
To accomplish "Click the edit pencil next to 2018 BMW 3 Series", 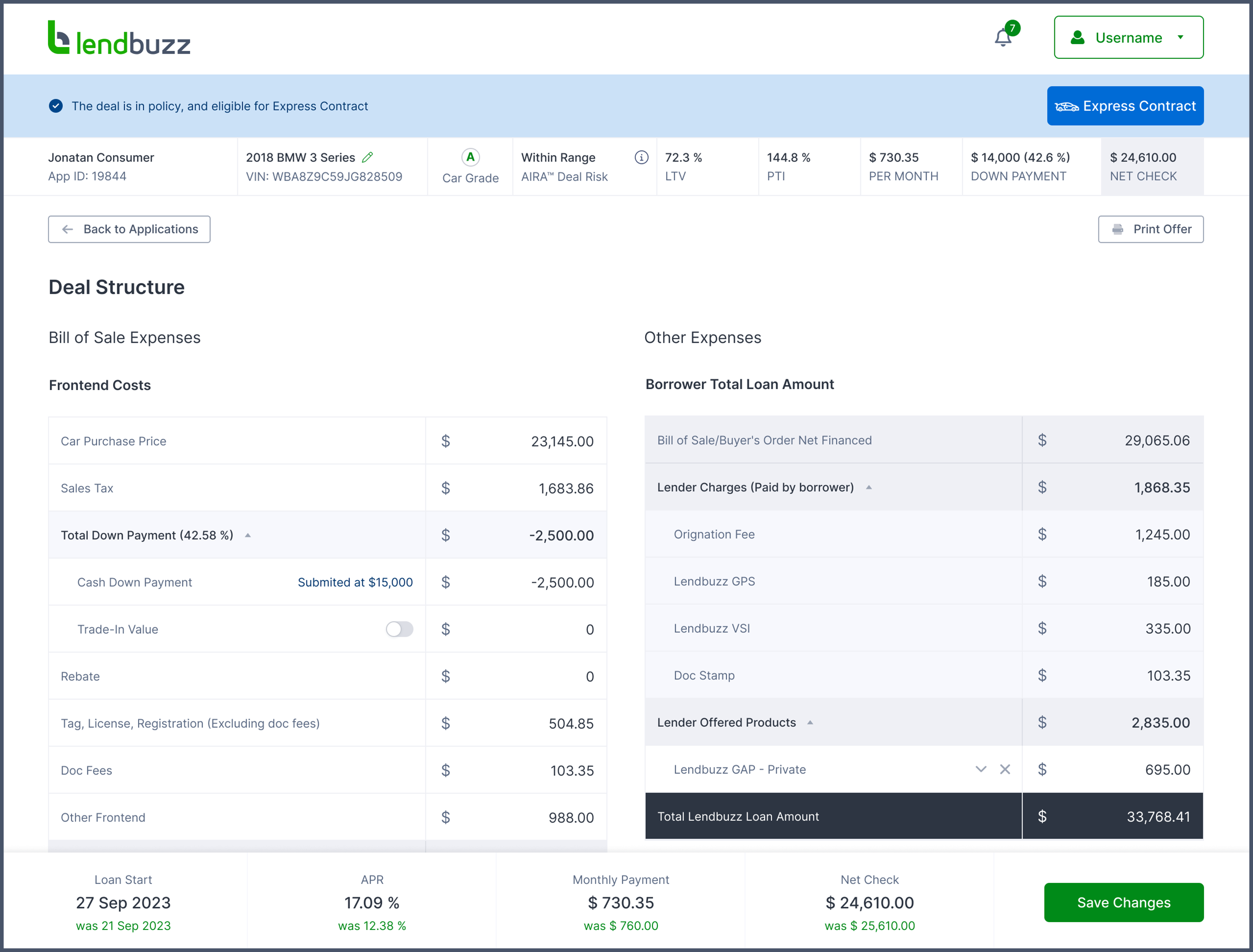I will point(367,157).
